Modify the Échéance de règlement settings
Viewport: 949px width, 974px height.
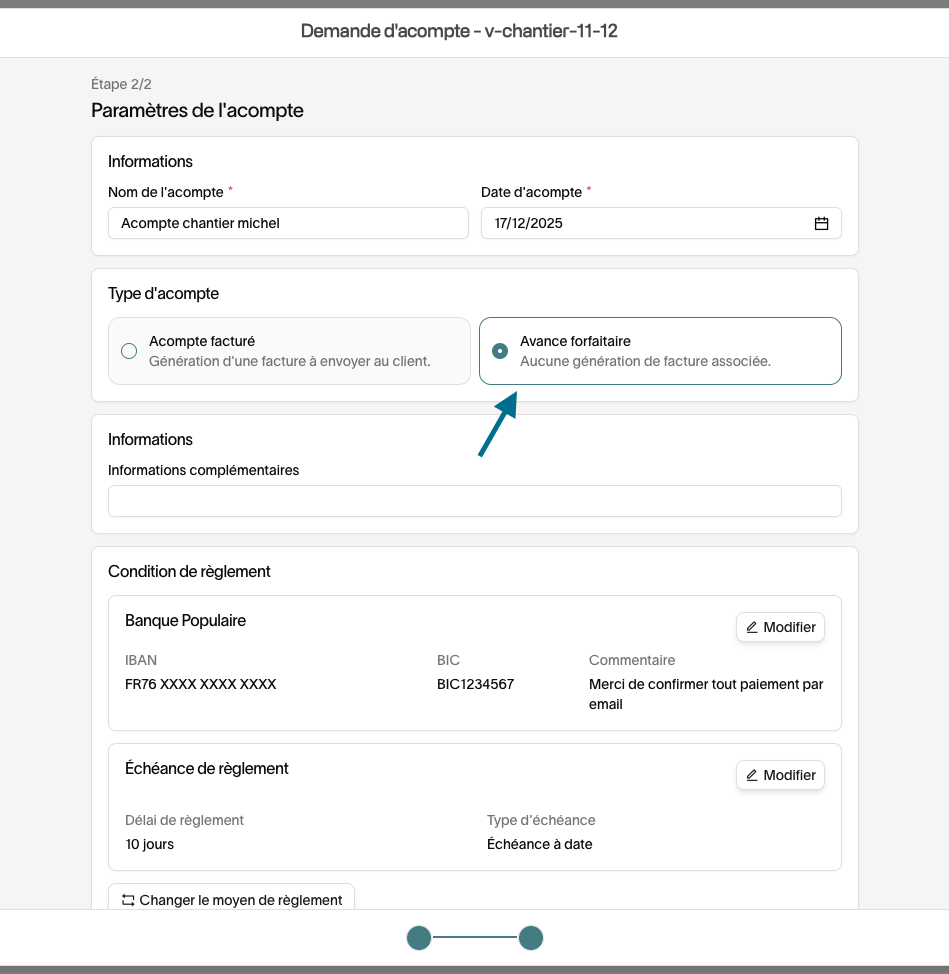coord(781,775)
